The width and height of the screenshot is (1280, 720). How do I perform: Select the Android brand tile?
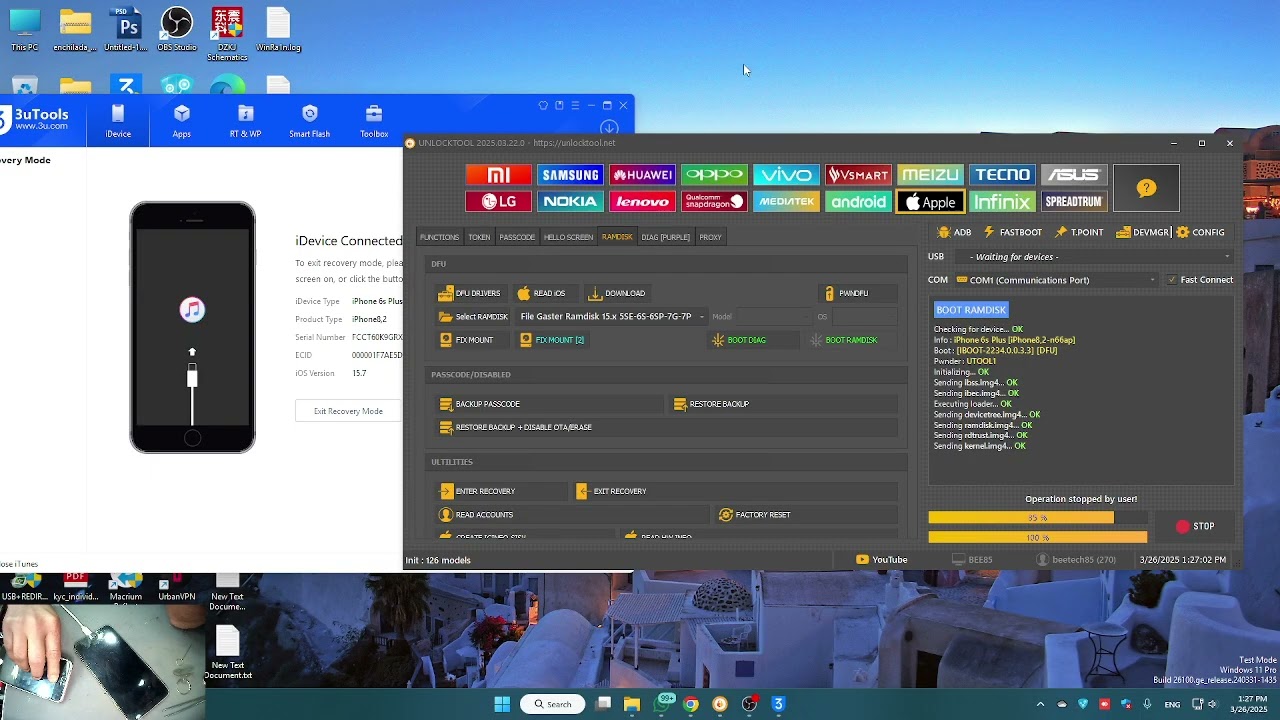click(858, 201)
